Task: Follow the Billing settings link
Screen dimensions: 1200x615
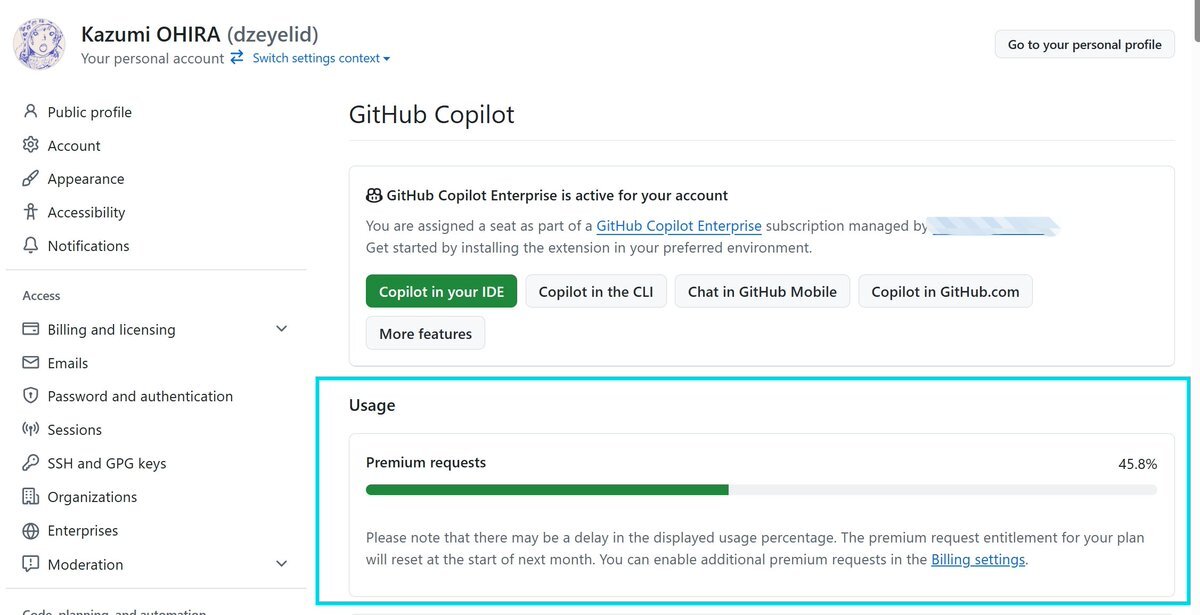Action: coord(978,559)
